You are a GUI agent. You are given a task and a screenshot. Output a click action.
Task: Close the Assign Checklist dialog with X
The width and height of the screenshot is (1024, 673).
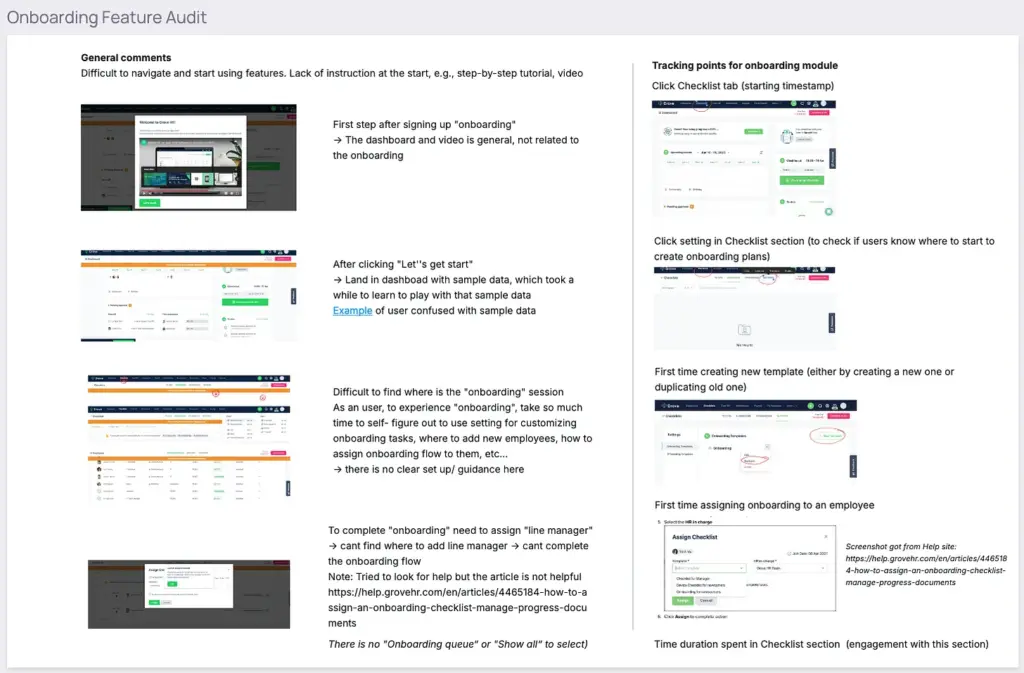[826, 537]
